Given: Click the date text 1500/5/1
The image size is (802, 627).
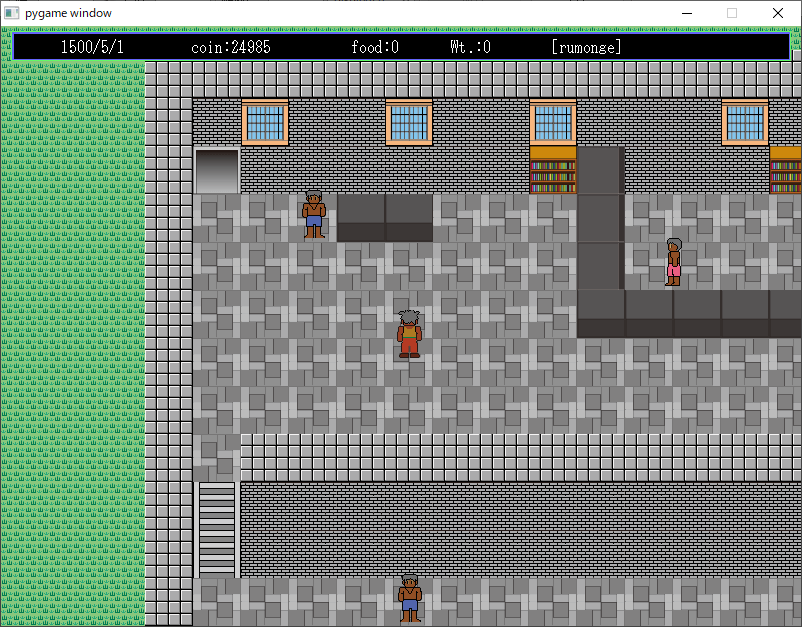Looking at the screenshot, I should tap(92, 48).
